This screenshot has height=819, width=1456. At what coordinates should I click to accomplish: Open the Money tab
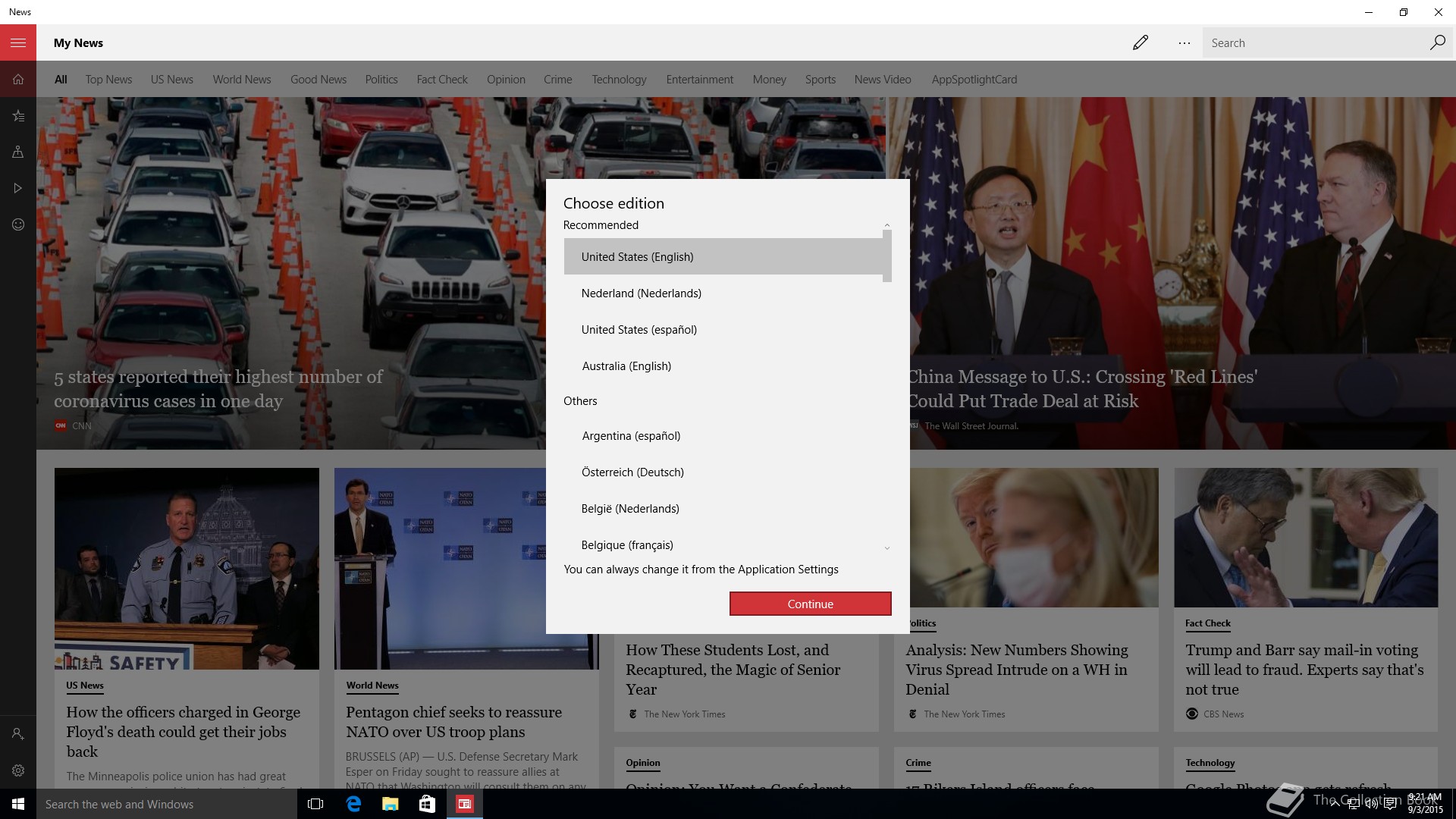(x=769, y=80)
